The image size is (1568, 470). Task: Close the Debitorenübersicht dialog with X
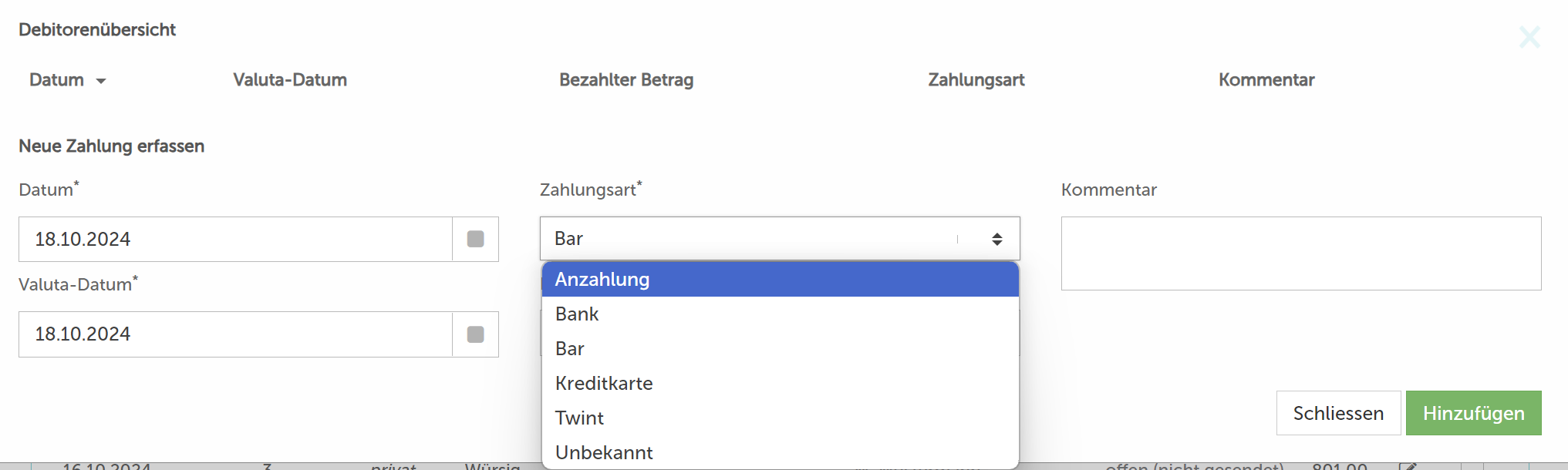click(1529, 37)
